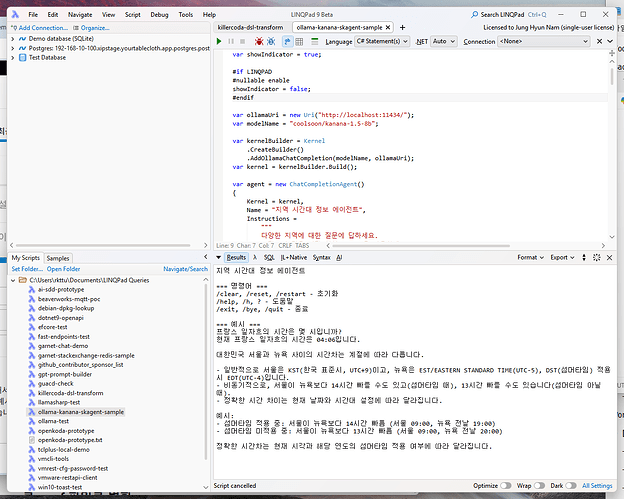Open the Language dropdown
This screenshot has height=499, width=624.
click(x=382, y=41)
